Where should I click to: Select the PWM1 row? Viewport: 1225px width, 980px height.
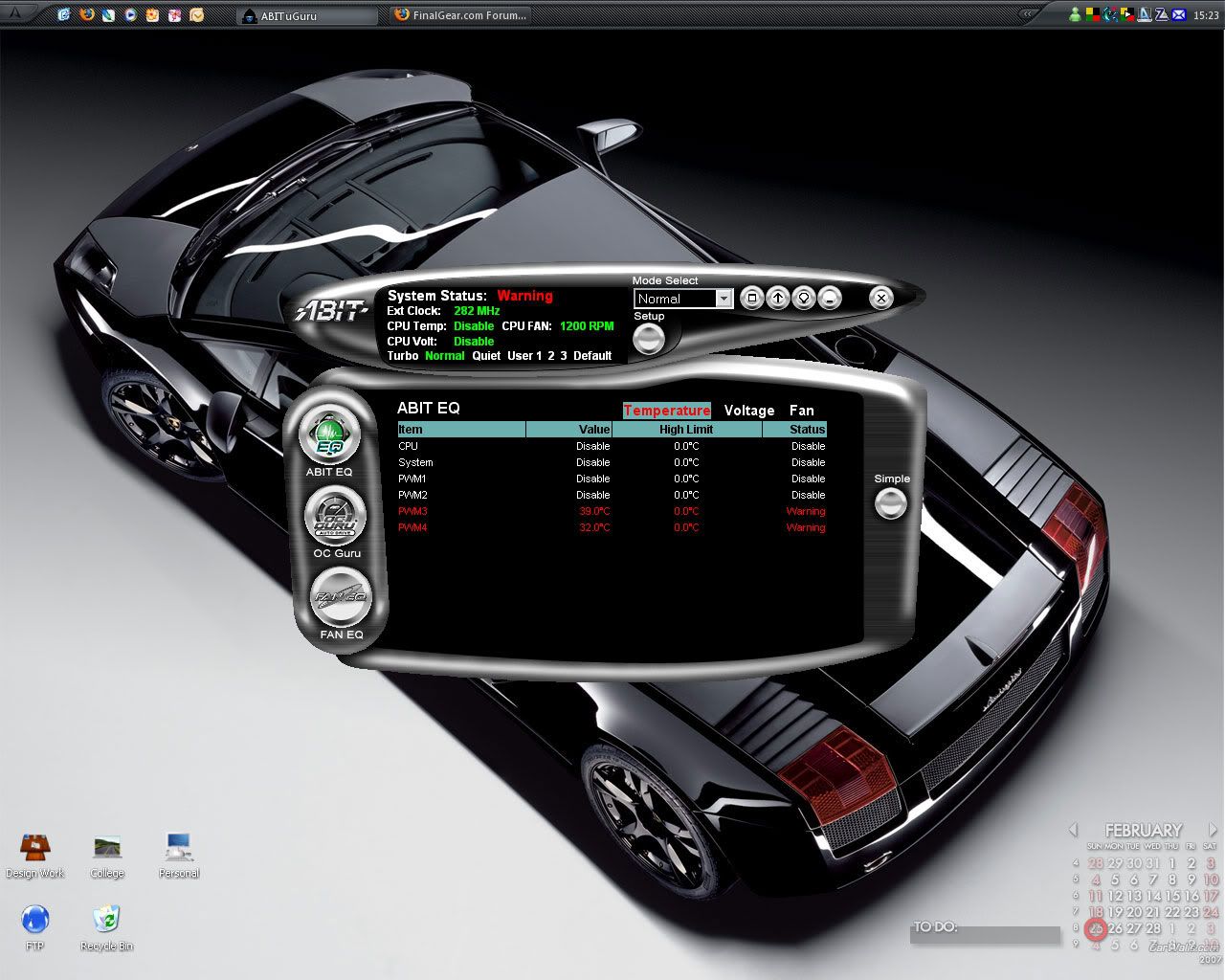tap(612, 479)
